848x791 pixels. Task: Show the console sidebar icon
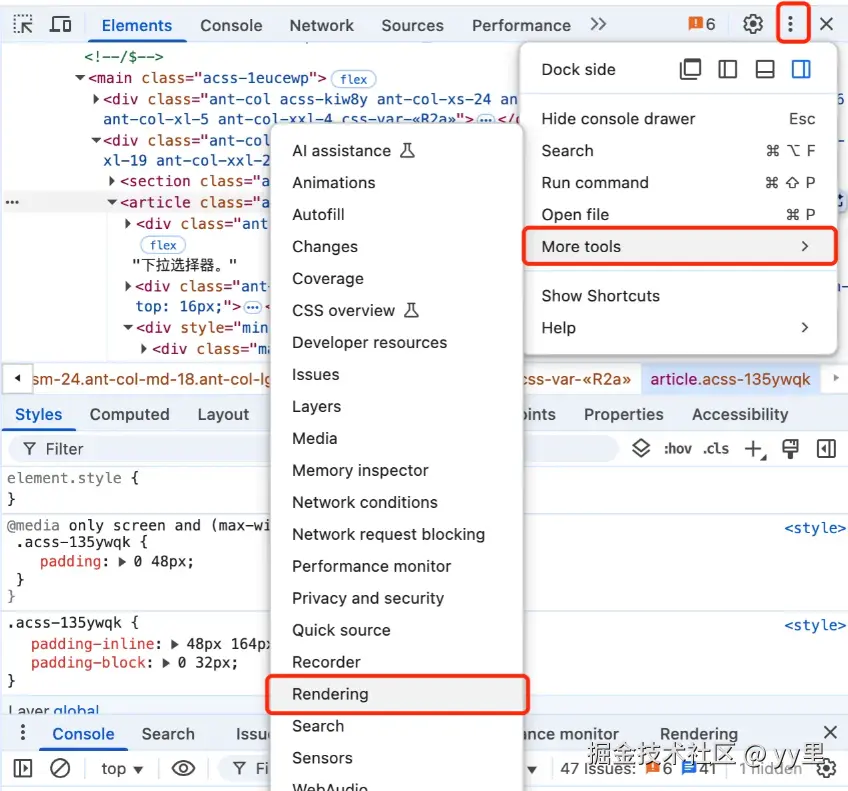pos(23,768)
